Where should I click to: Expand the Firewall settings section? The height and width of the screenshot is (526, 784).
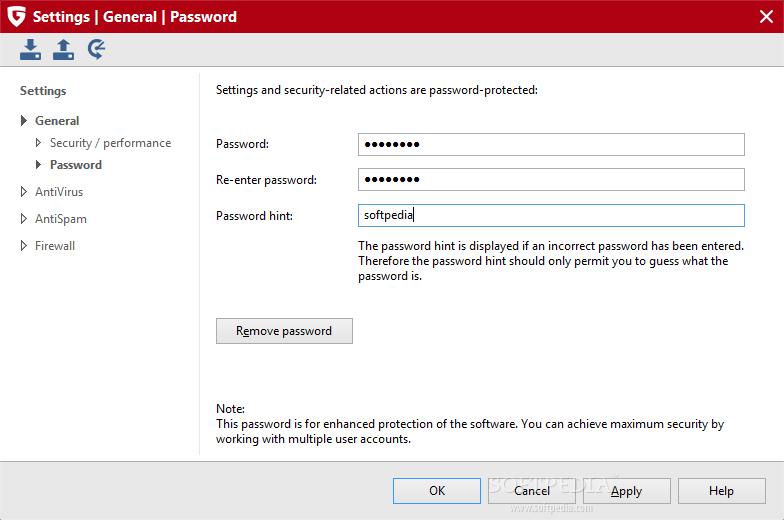coord(24,246)
